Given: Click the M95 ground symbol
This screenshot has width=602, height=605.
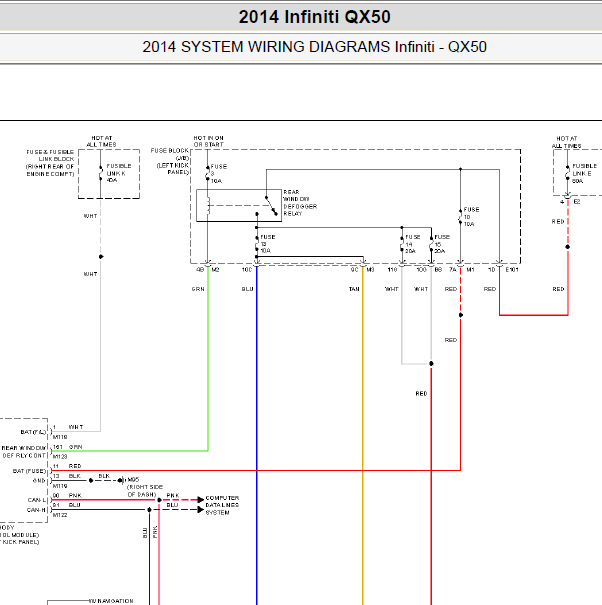Looking at the screenshot, I should (x=122, y=481).
